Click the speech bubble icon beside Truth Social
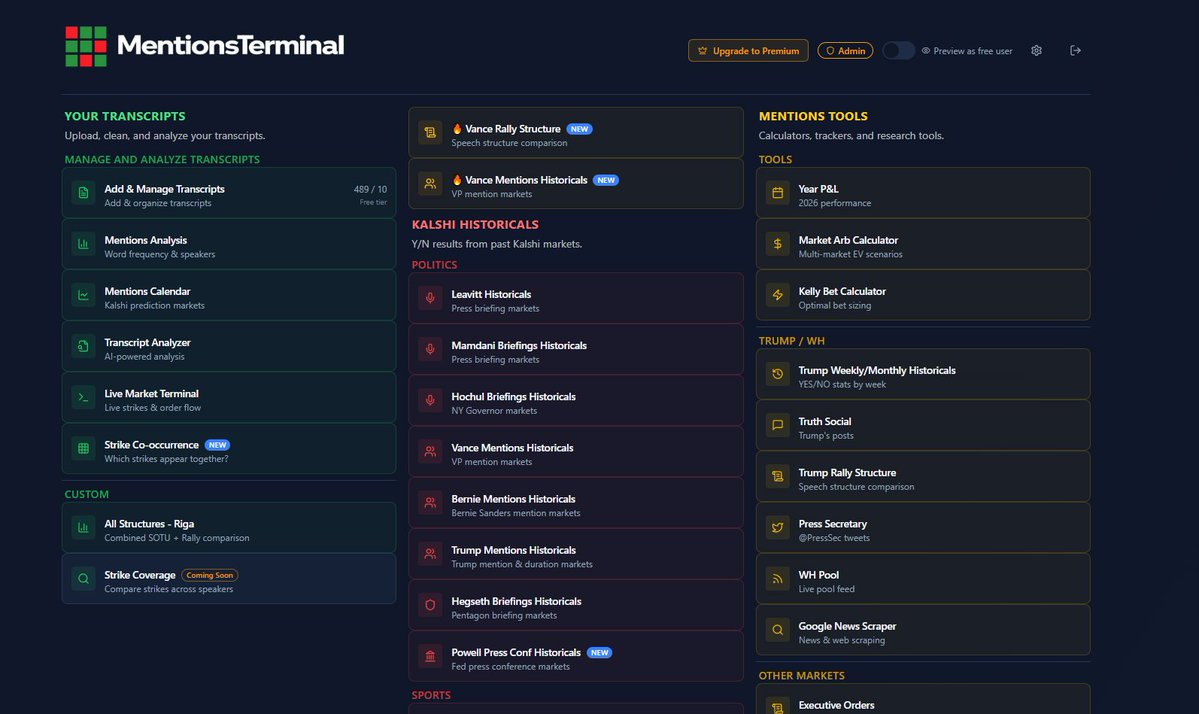This screenshot has width=1199, height=714. (x=778, y=425)
